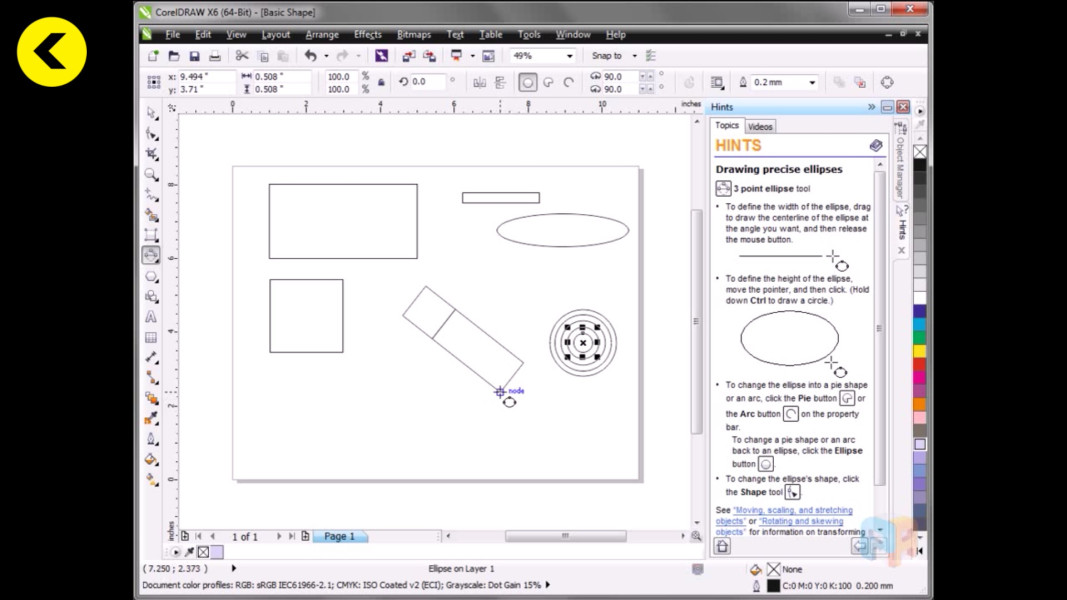The image size is (1067, 600).
Task: Open the Effects menu
Action: (367, 34)
